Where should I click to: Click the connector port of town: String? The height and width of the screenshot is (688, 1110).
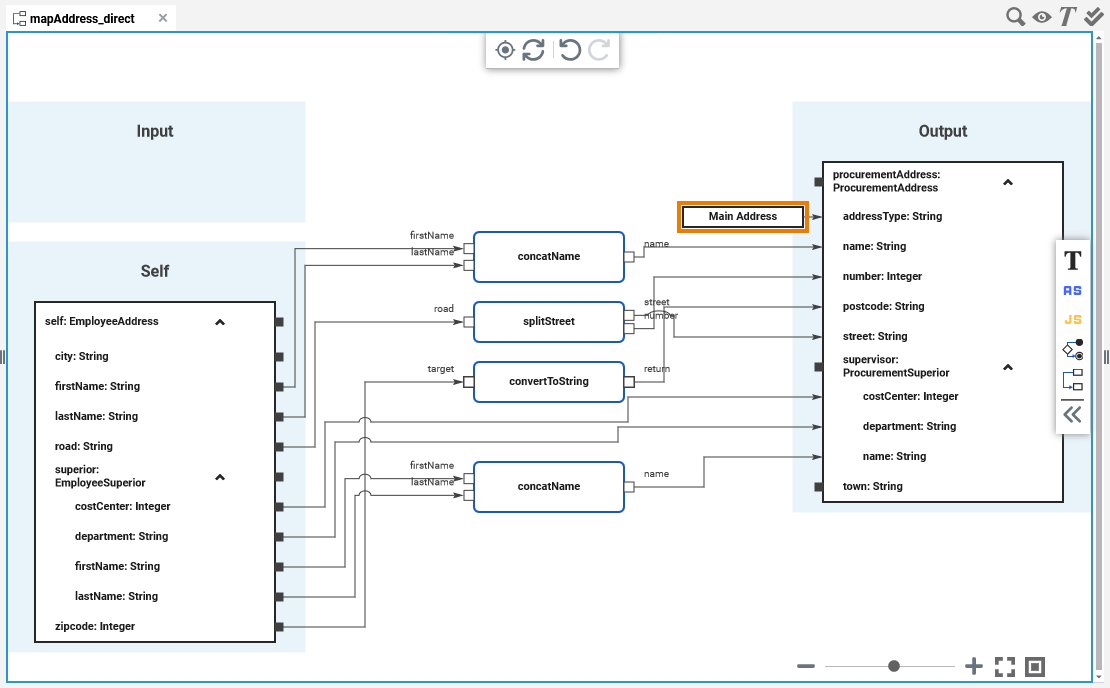coord(818,486)
